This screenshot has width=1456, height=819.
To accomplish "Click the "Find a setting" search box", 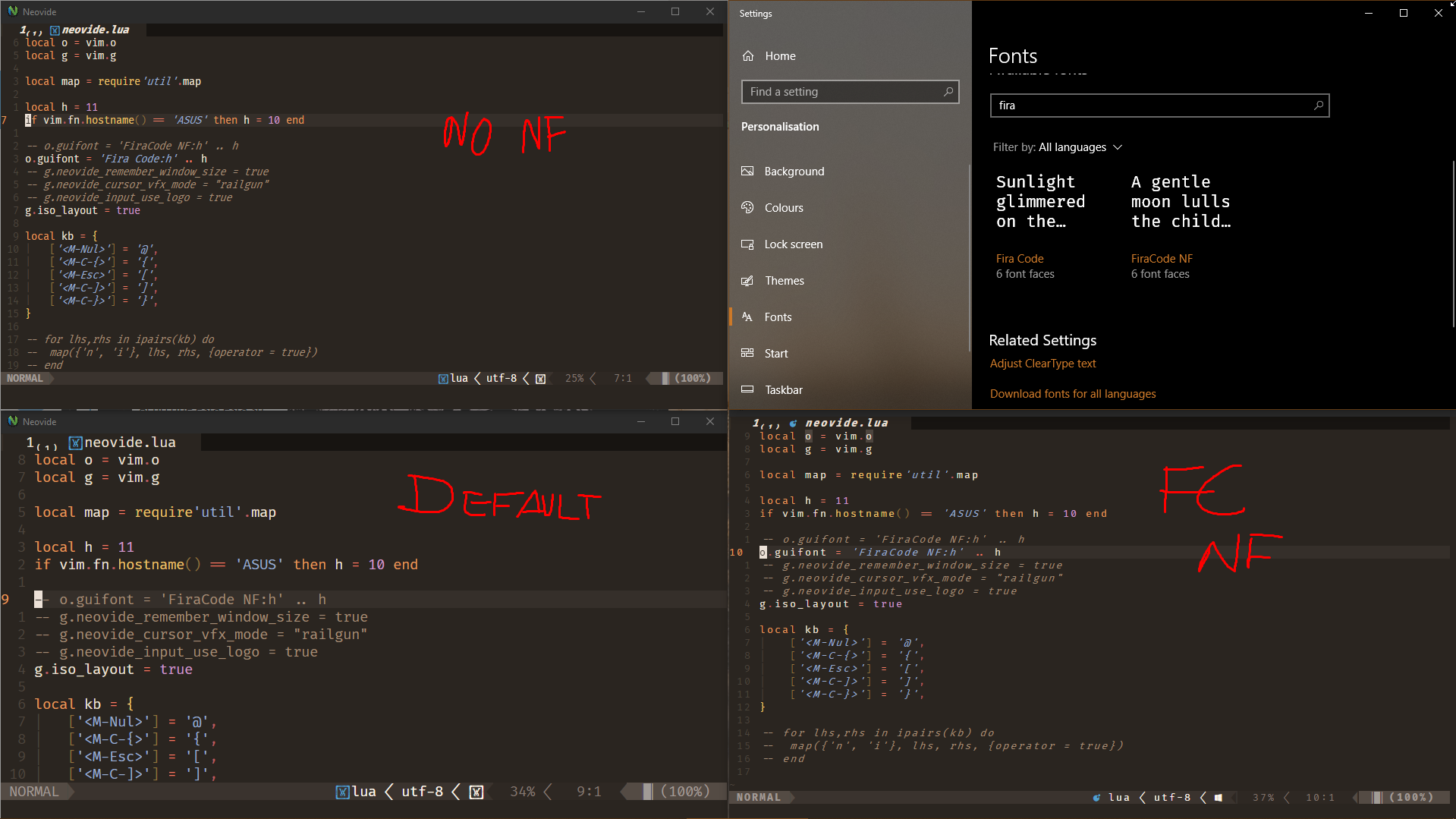I will click(850, 91).
